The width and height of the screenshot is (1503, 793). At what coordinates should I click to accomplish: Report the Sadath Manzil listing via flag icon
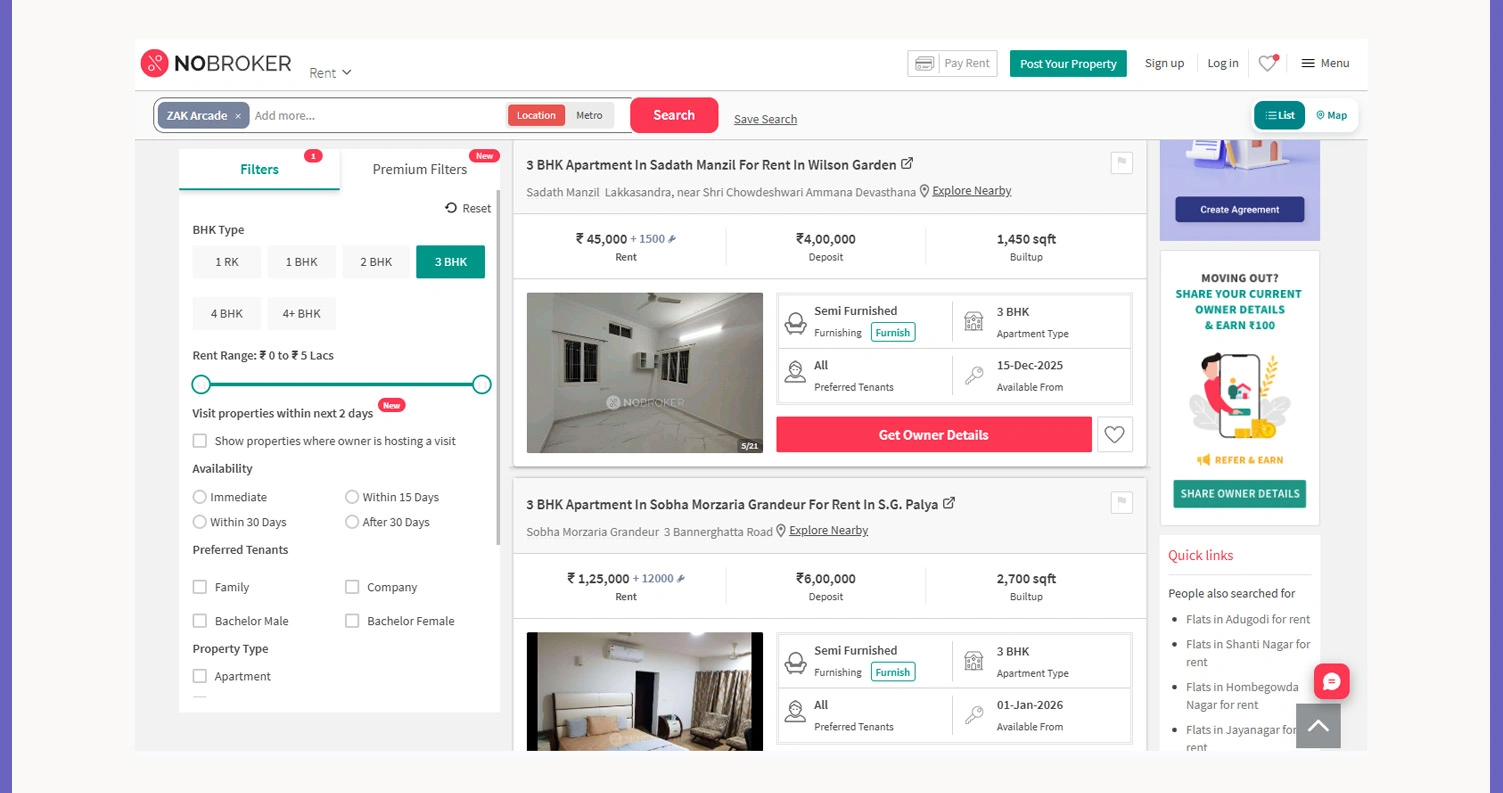pos(1121,162)
